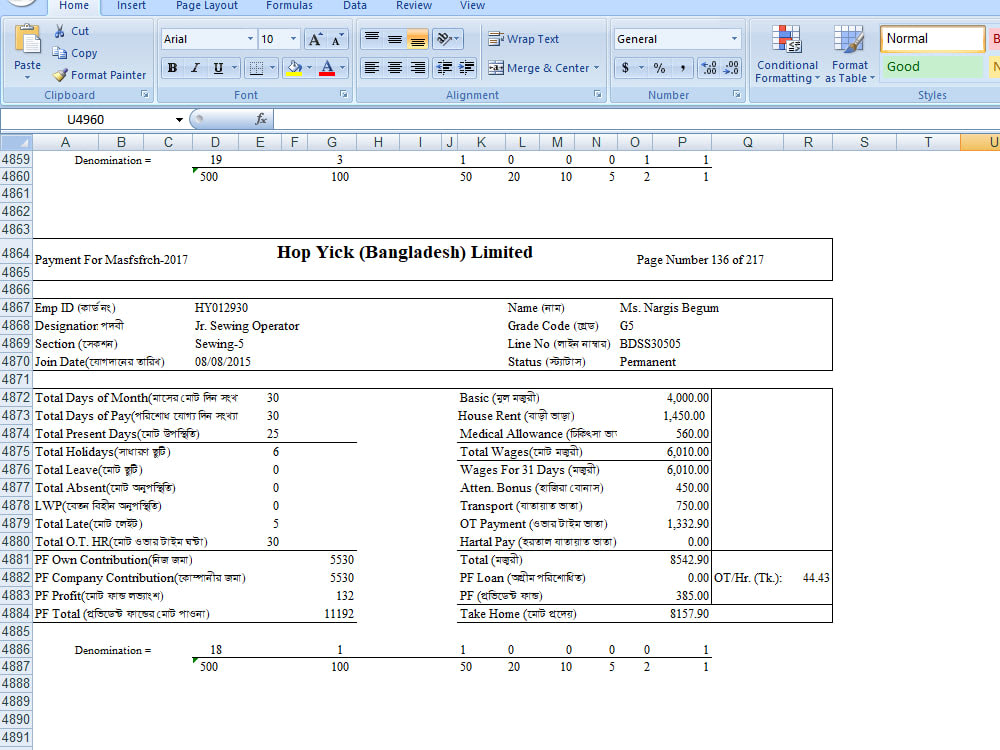Open the Formulas tab
1000x750 pixels.
[290, 6]
